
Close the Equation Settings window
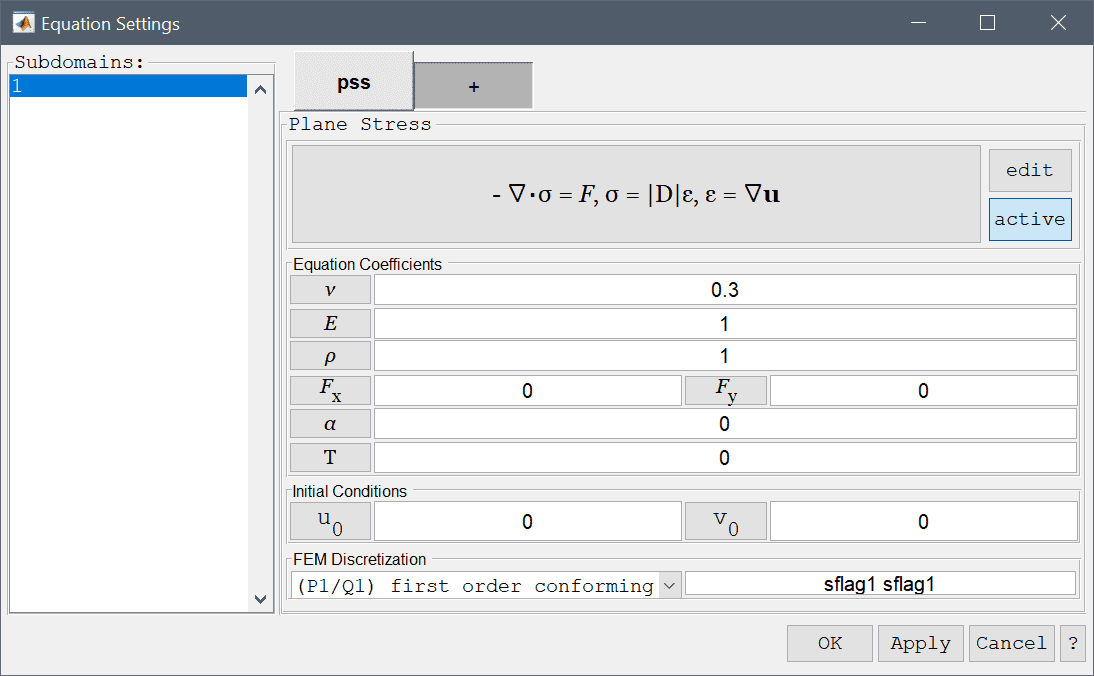pos(1058,23)
